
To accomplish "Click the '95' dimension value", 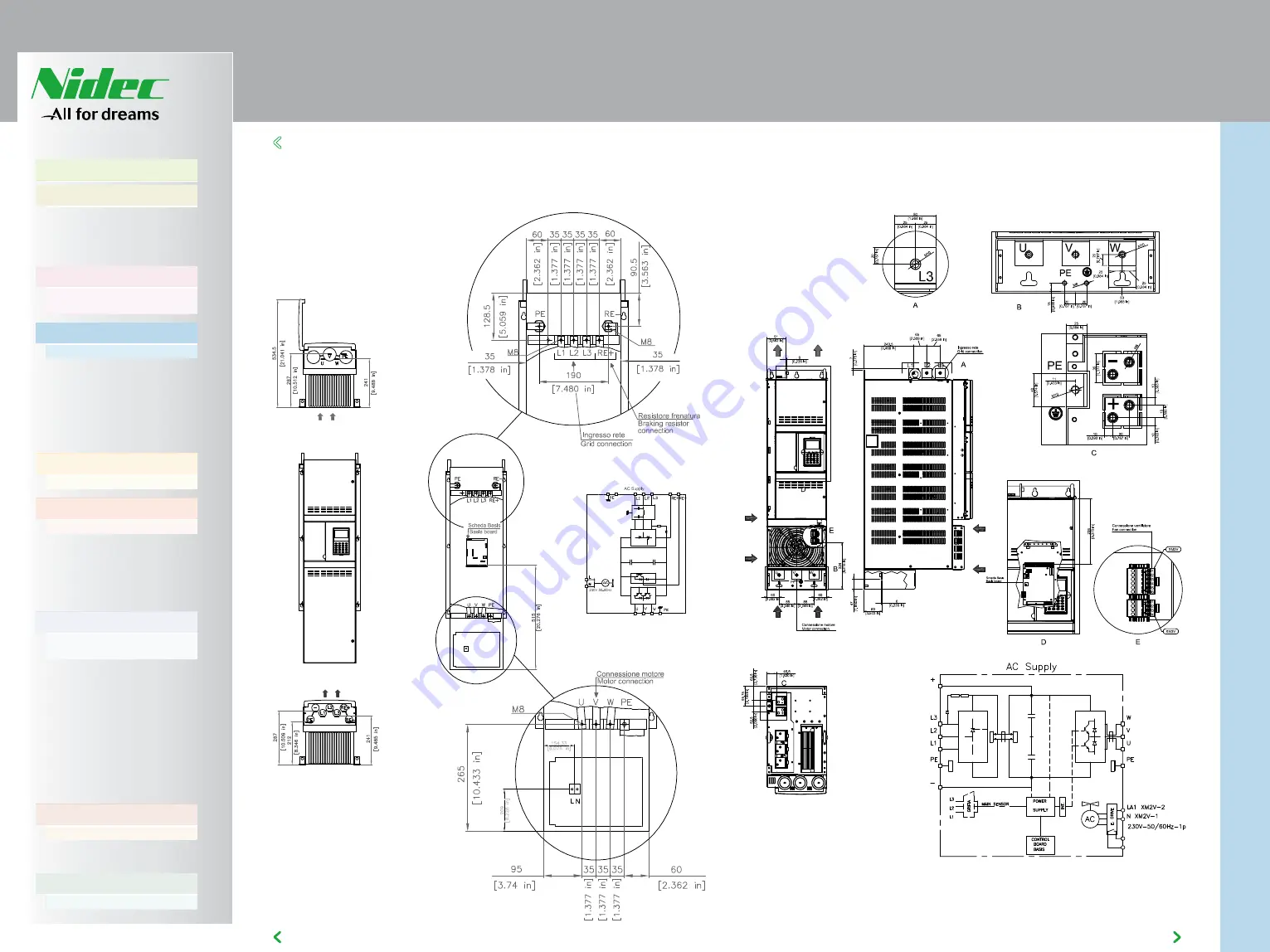I will 517,869.
